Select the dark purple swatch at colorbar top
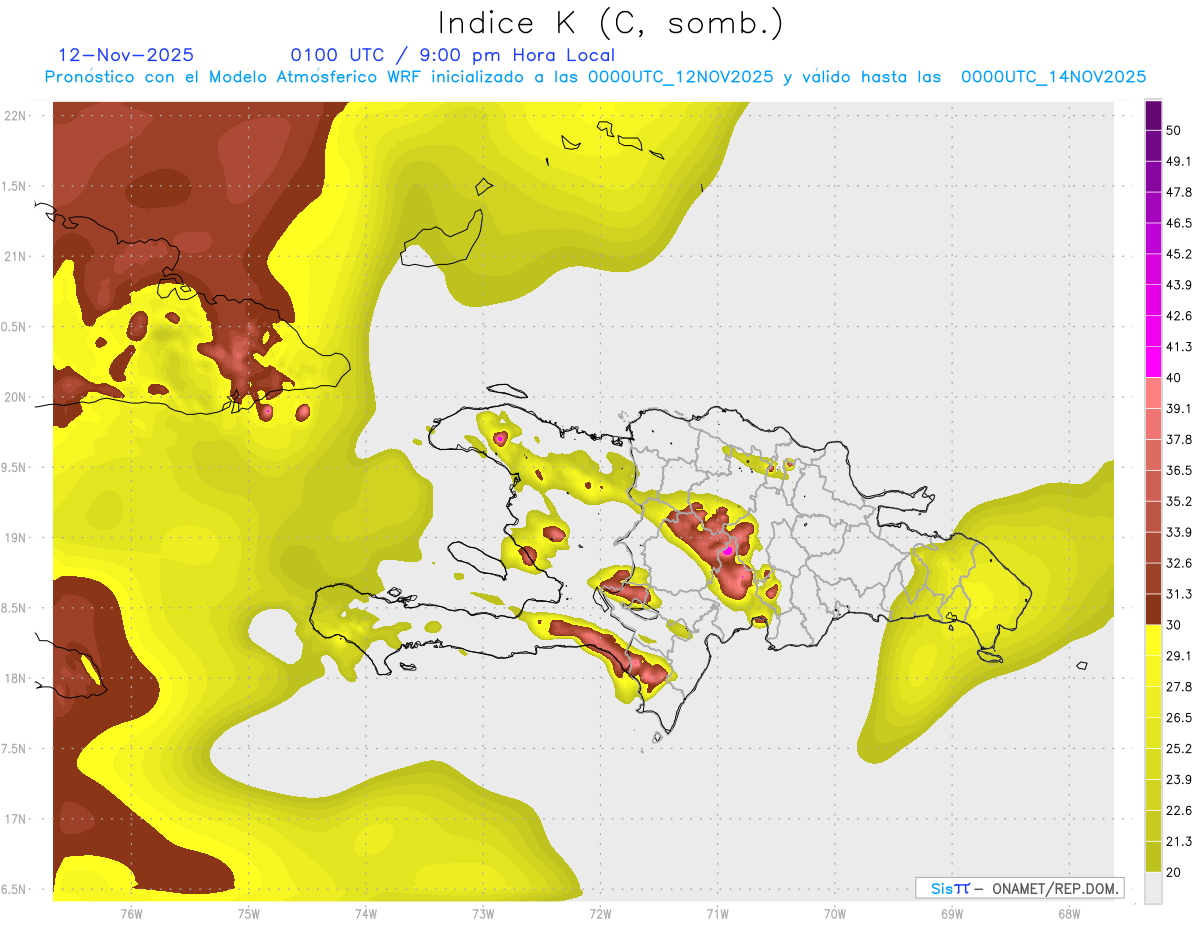 pos(1153,115)
